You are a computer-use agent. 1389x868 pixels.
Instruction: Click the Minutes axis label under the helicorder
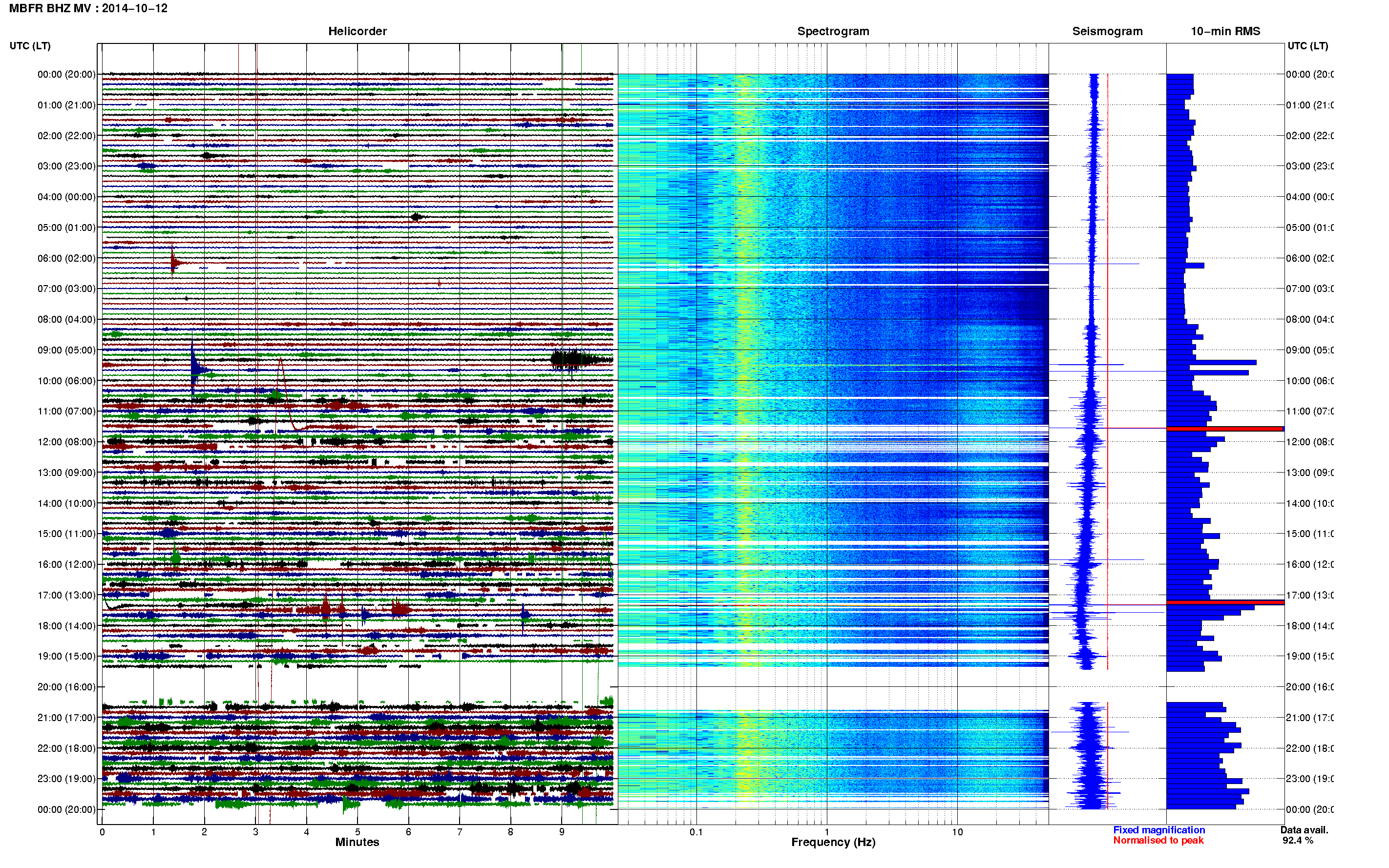coord(357,842)
